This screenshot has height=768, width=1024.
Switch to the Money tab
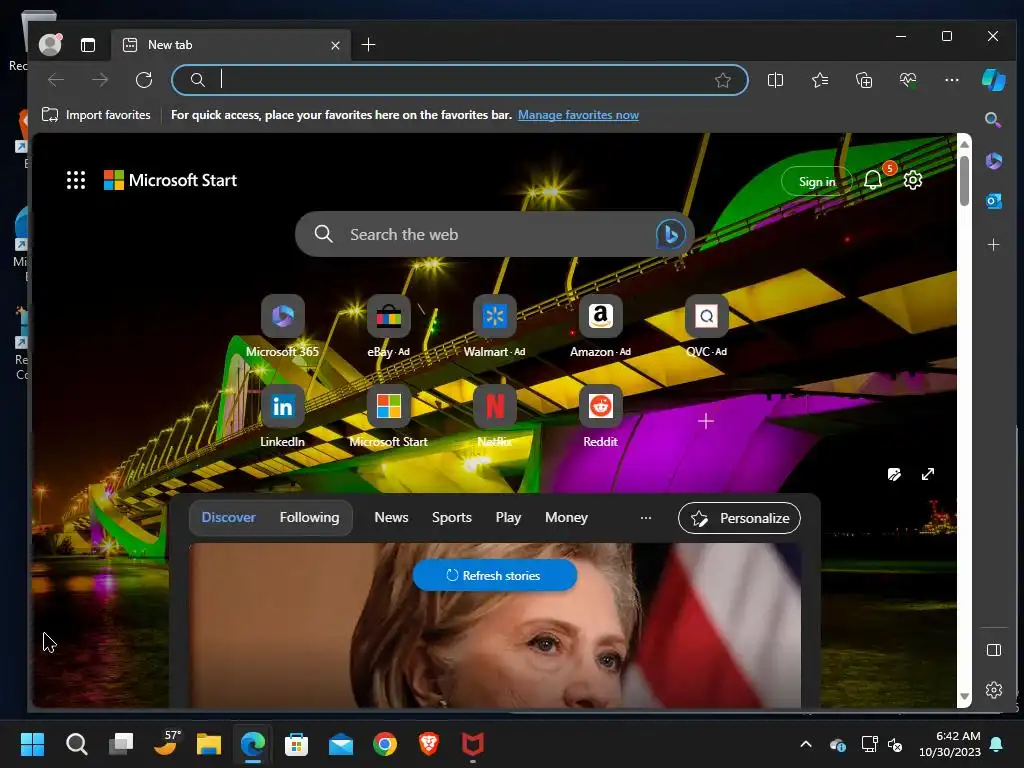click(x=566, y=517)
